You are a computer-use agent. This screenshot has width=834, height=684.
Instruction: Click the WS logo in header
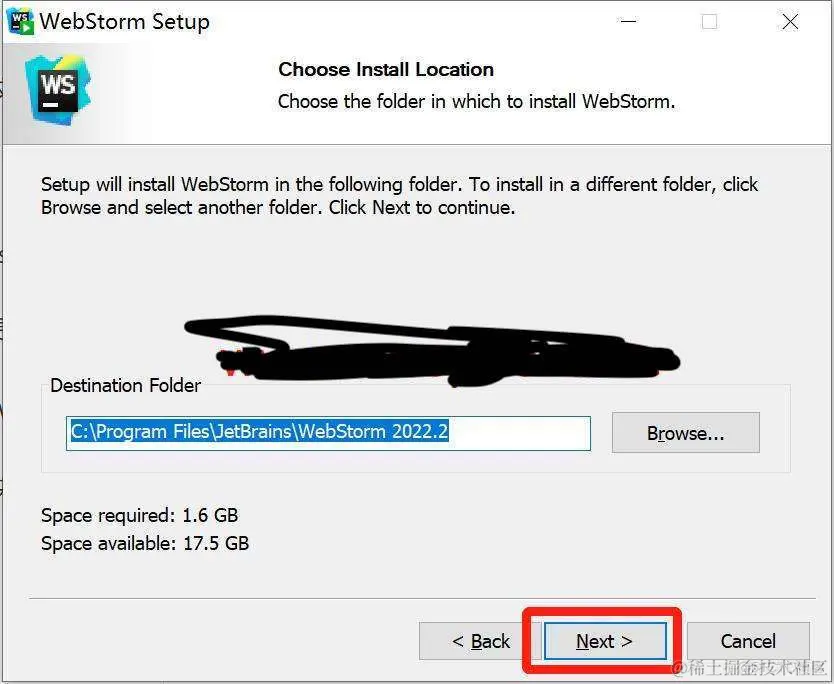point(58,90)
